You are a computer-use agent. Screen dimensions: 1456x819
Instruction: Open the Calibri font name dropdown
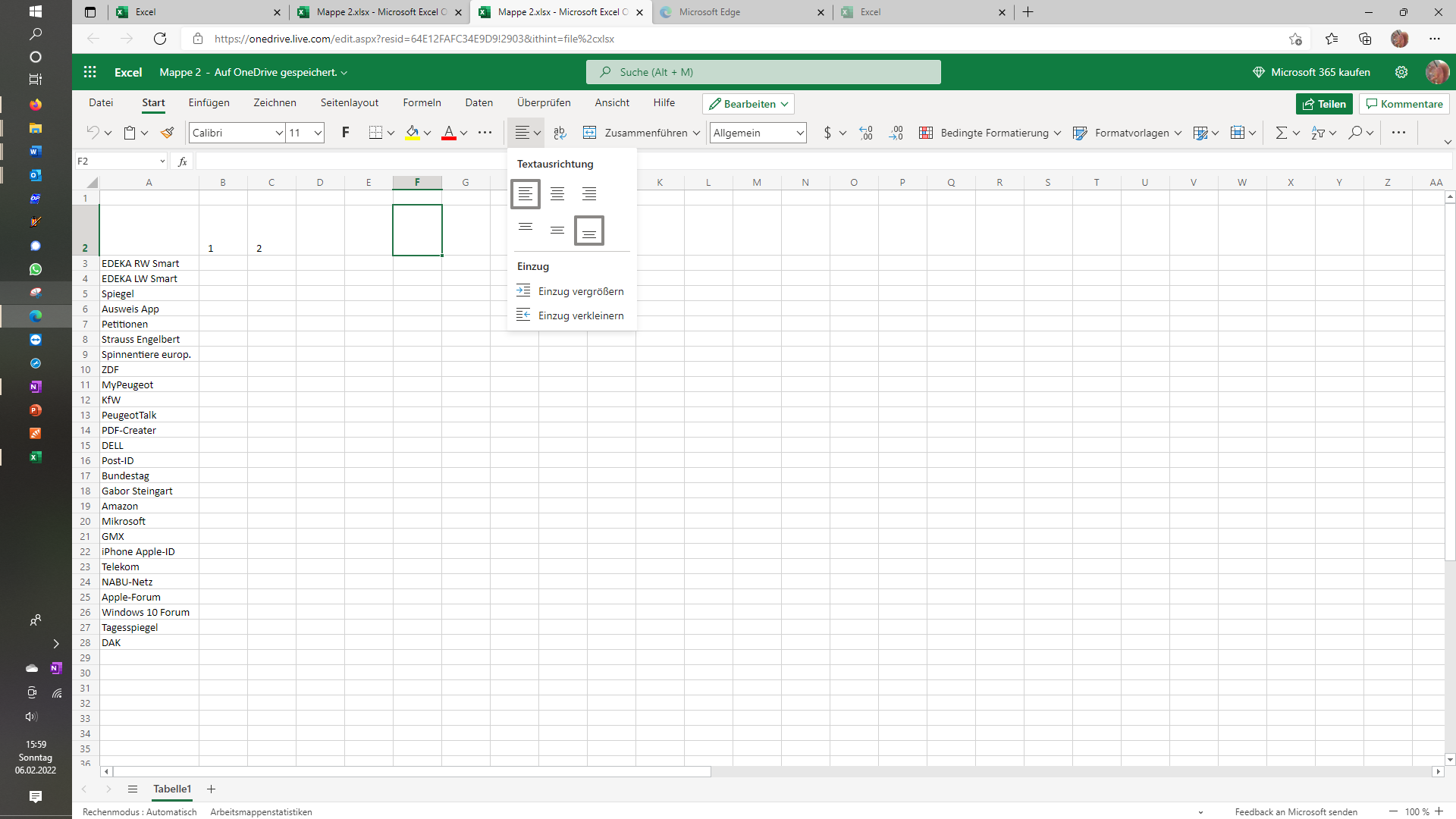tap(278, 133)
